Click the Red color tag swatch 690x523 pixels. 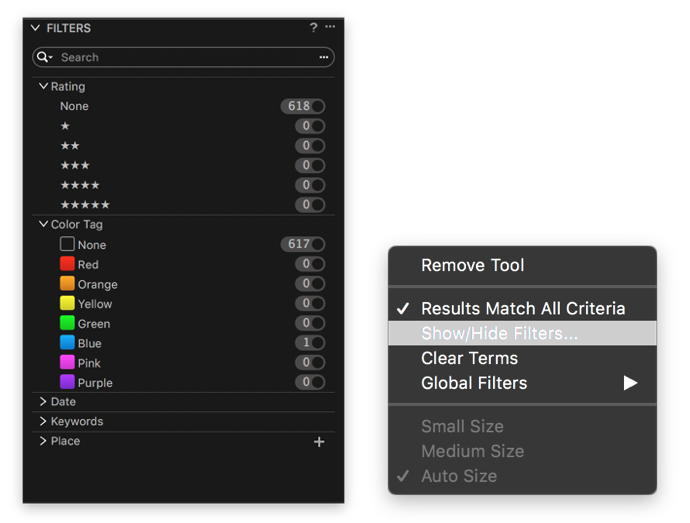[x=67, y=264]
